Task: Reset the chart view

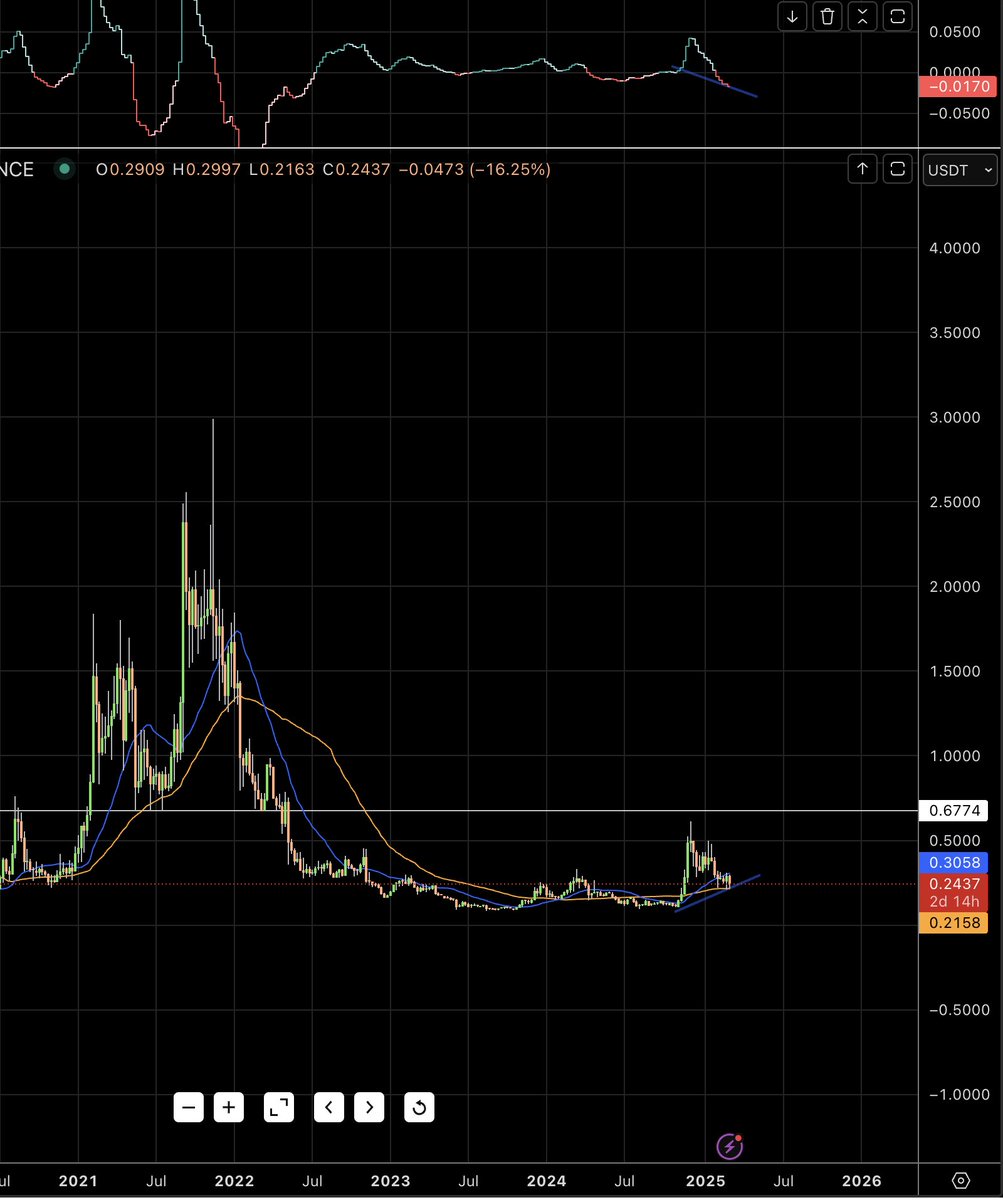Action: (420, 1107)
